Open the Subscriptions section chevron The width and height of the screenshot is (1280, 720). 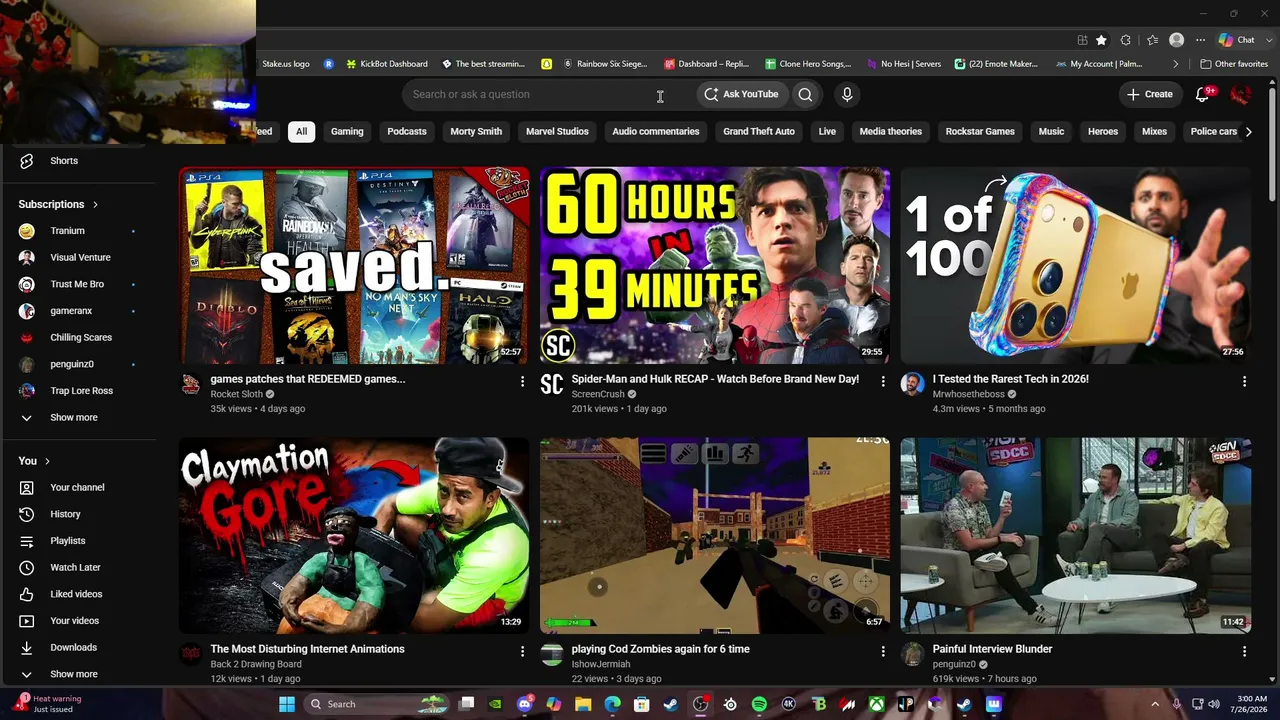95,205
